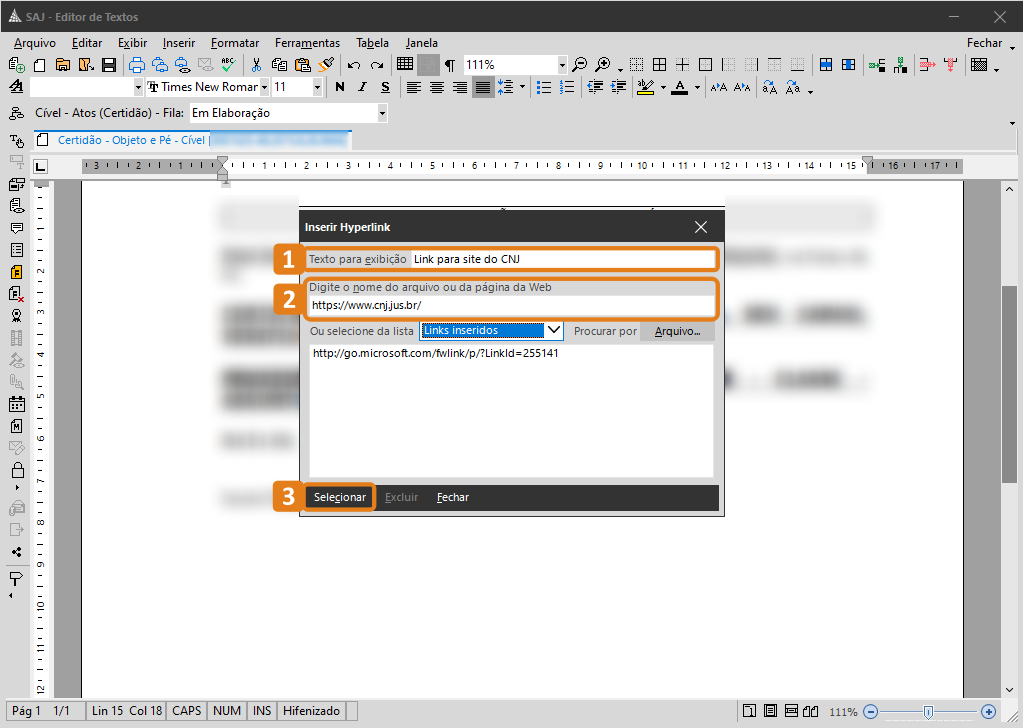1023x728 pixels.
Task: Click the zoom out magnifier icon
Action: coord(579,65)
